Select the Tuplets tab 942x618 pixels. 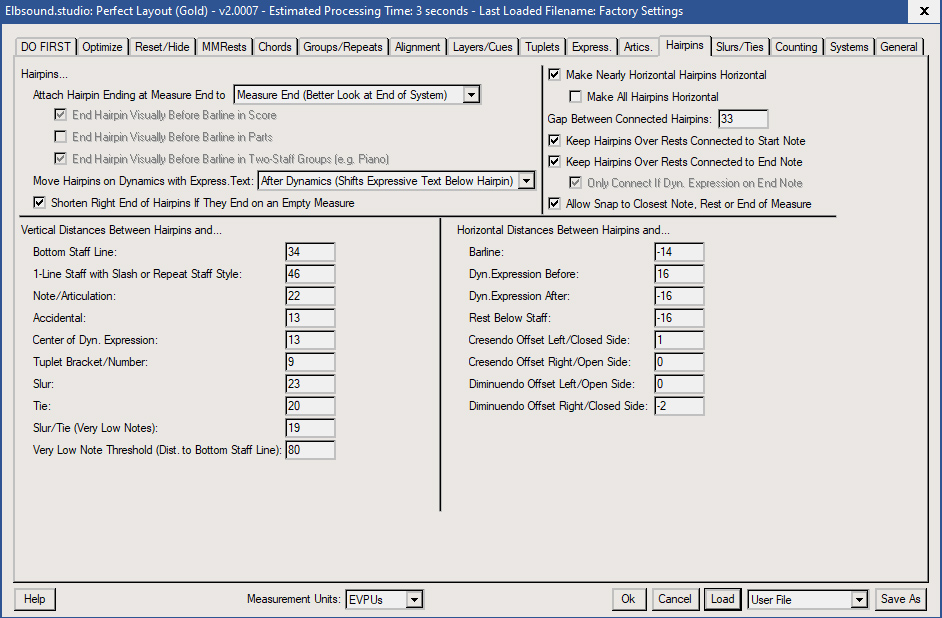click(x=542, y=47)
